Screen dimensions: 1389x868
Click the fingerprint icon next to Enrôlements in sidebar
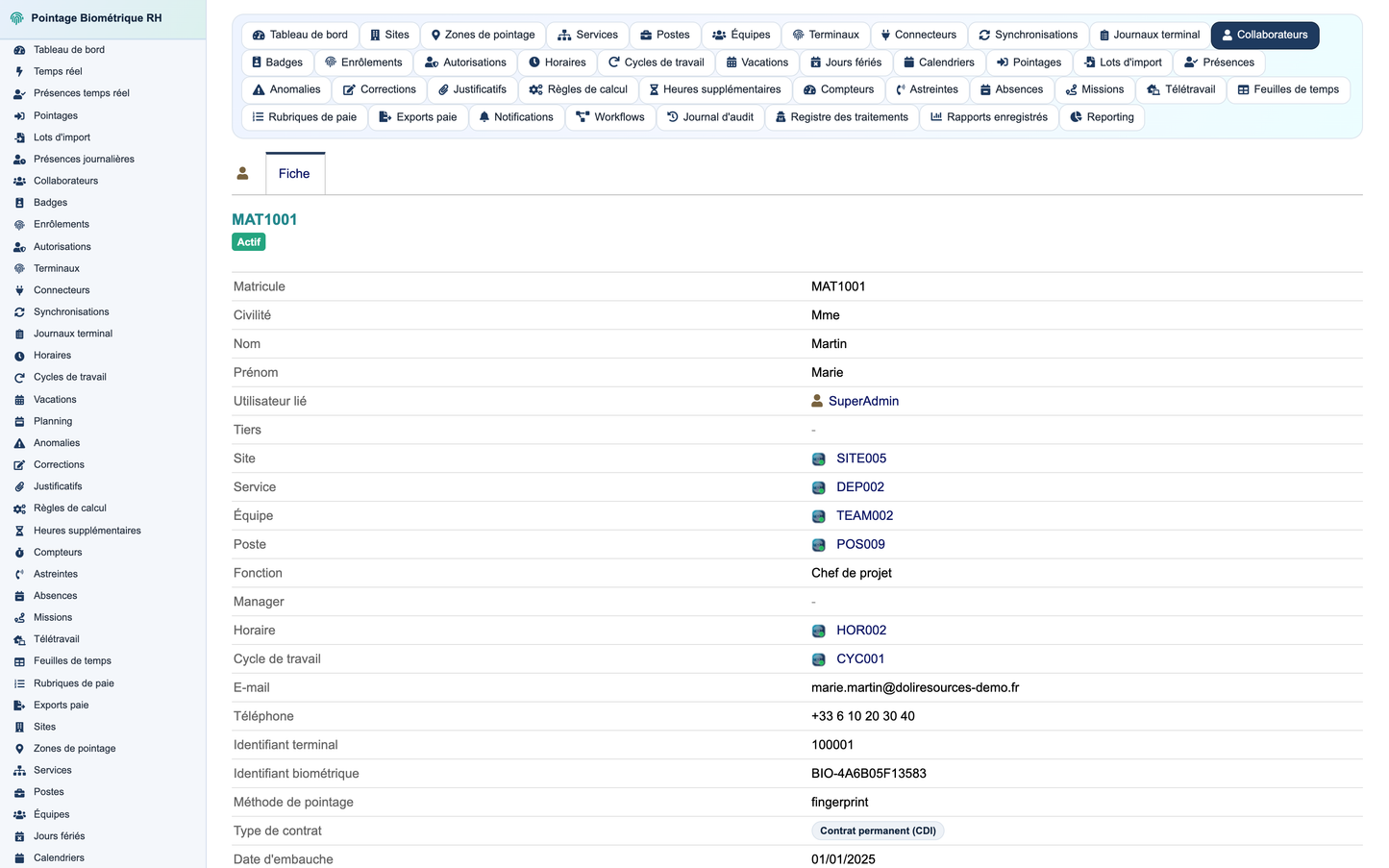click(19, 225)
